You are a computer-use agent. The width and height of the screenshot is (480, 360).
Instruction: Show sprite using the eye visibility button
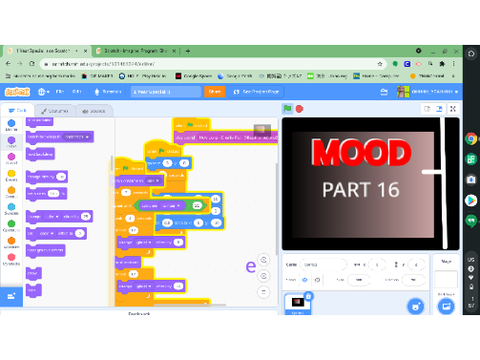point(305,280)
